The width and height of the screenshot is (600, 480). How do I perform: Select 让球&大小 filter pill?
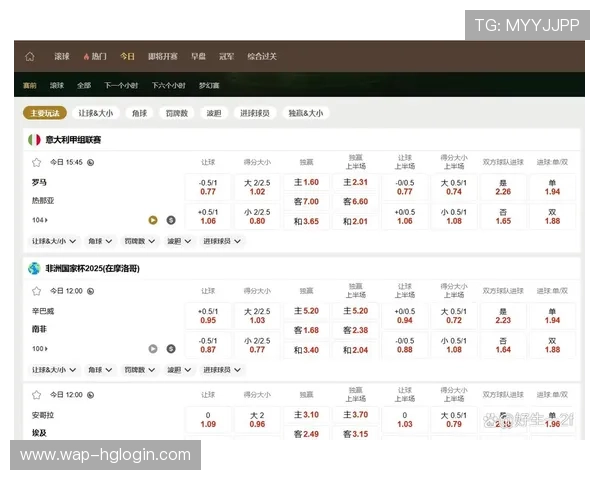point(96,113)
